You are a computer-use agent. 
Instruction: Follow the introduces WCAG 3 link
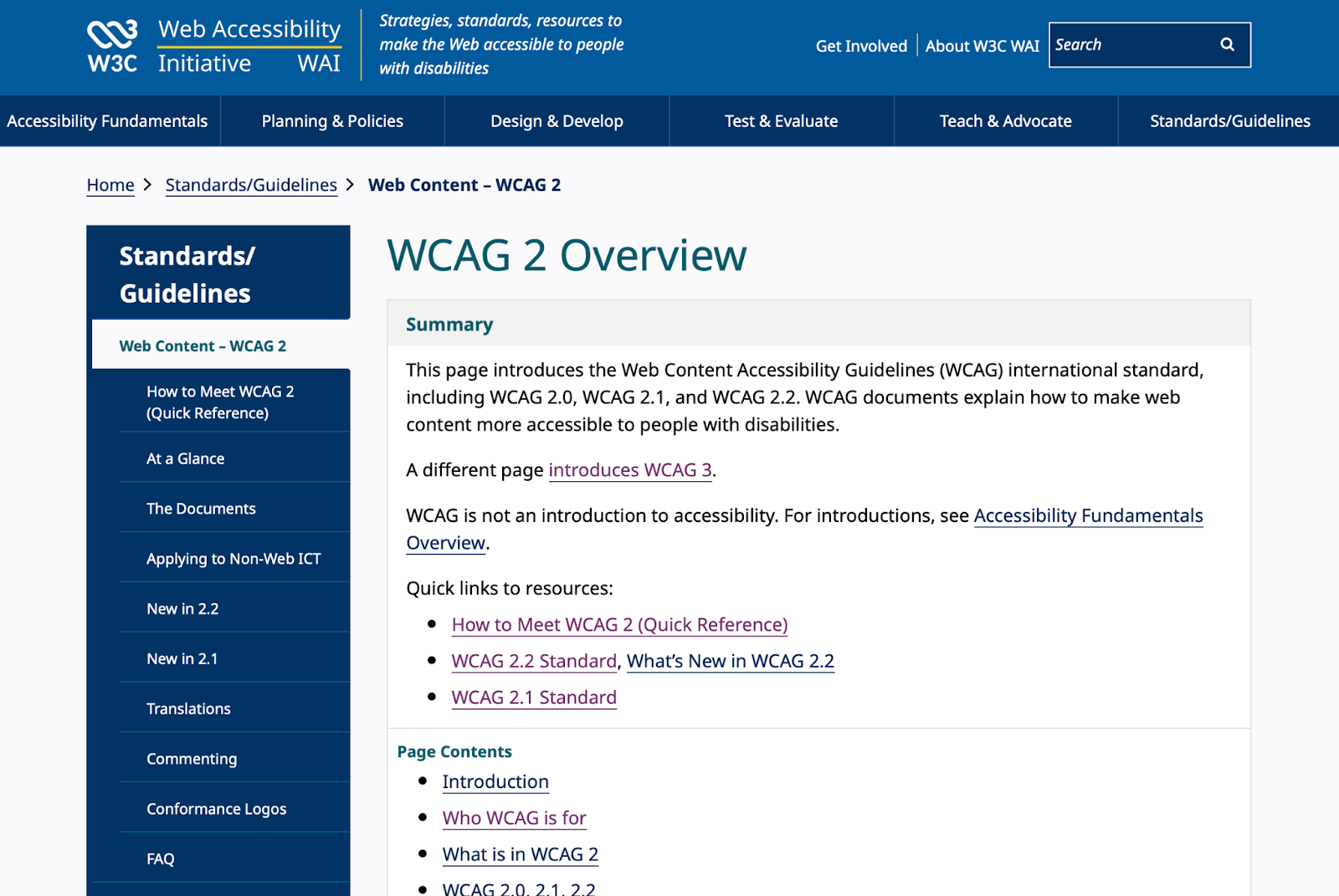coord(630,470)
